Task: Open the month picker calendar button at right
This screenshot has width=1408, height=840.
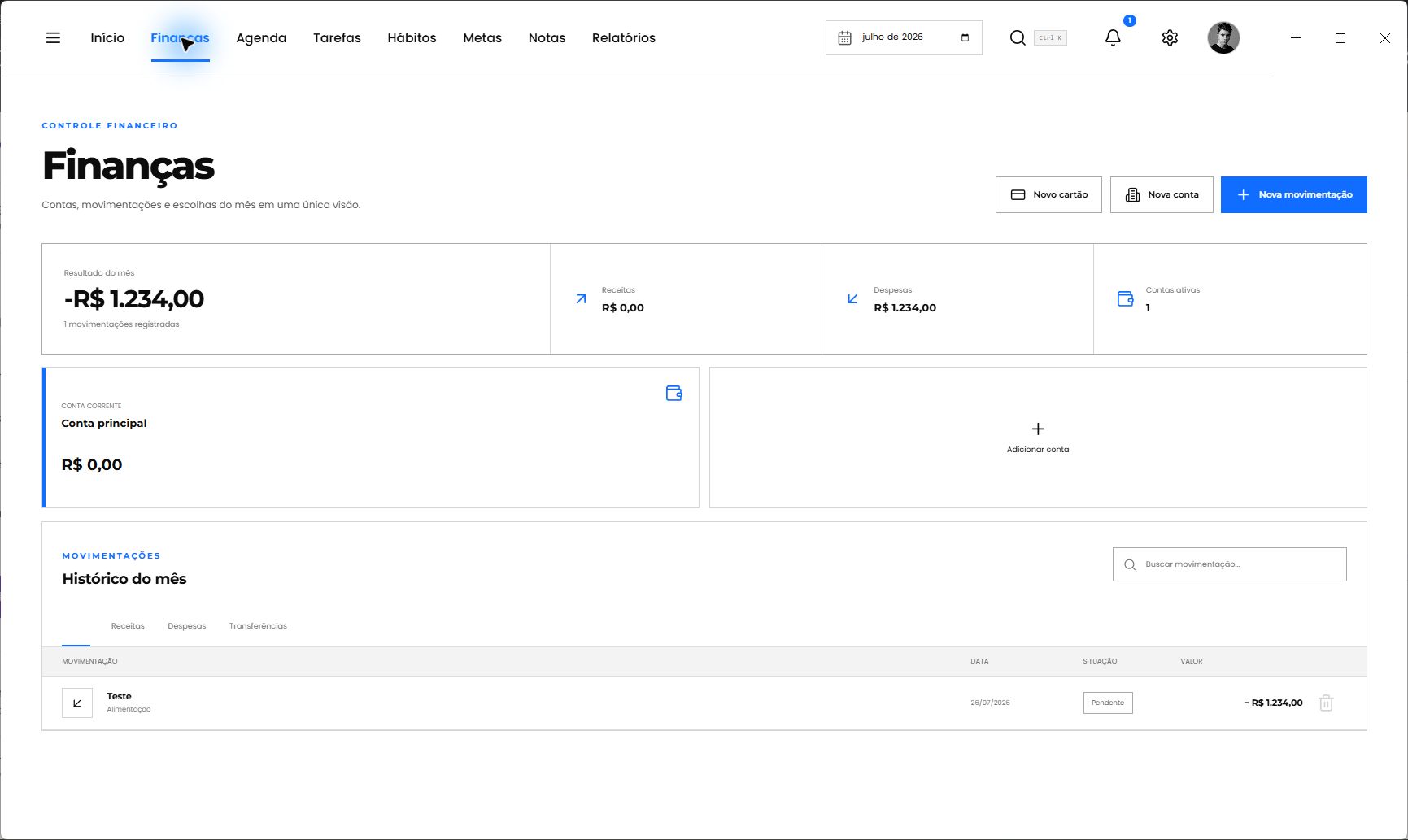Action: tap(965, 37)
